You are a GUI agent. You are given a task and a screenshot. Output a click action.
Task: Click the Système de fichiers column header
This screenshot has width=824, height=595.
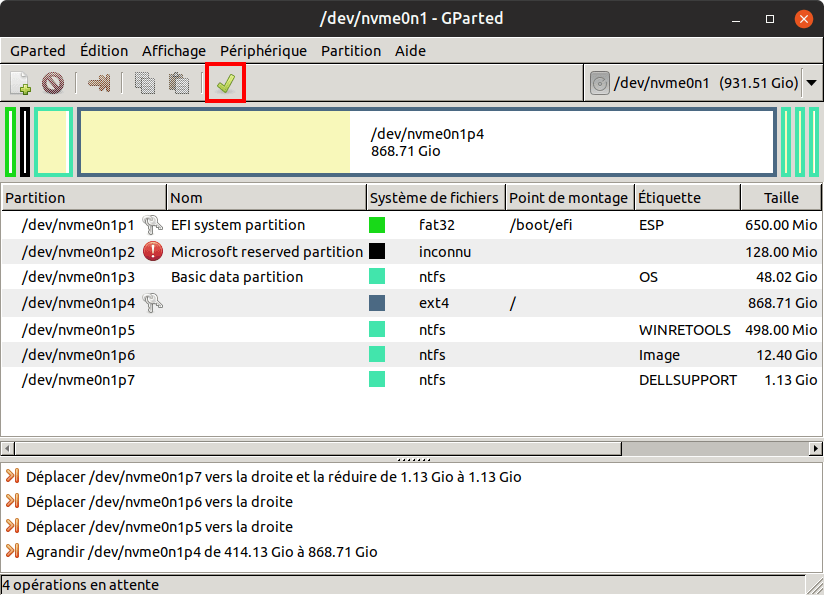click(435, 198)
